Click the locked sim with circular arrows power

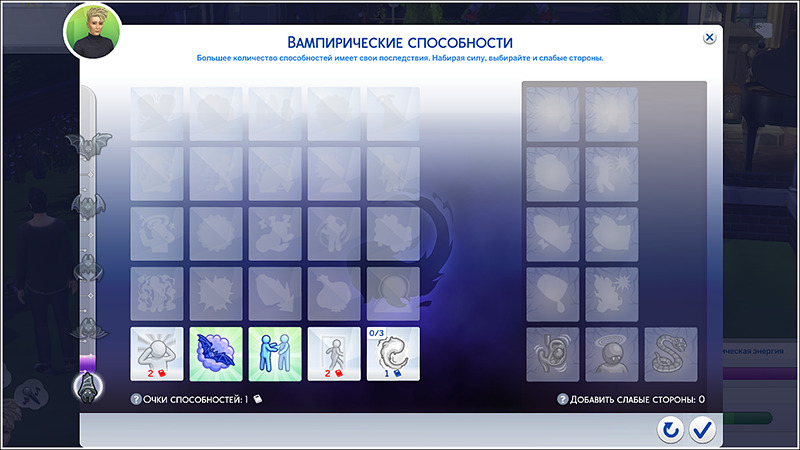pyautogui.click(x=334, y=234)
